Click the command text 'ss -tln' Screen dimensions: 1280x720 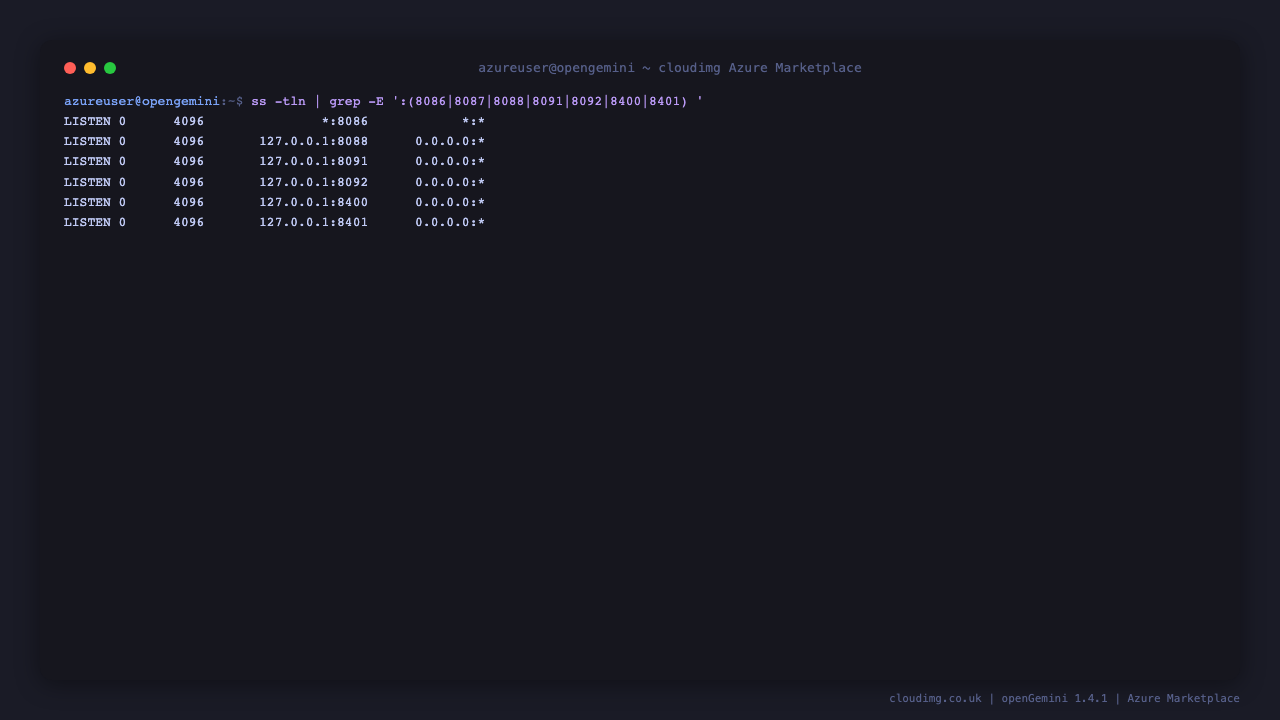(x=278, y=101)
